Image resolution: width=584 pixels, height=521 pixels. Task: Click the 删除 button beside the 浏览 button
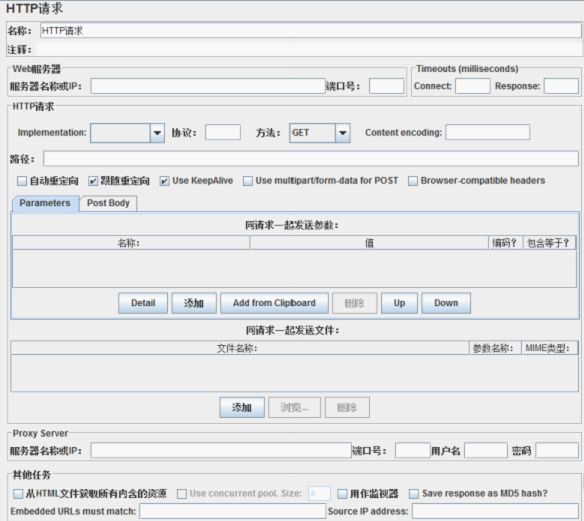click(x=347, y=407)
